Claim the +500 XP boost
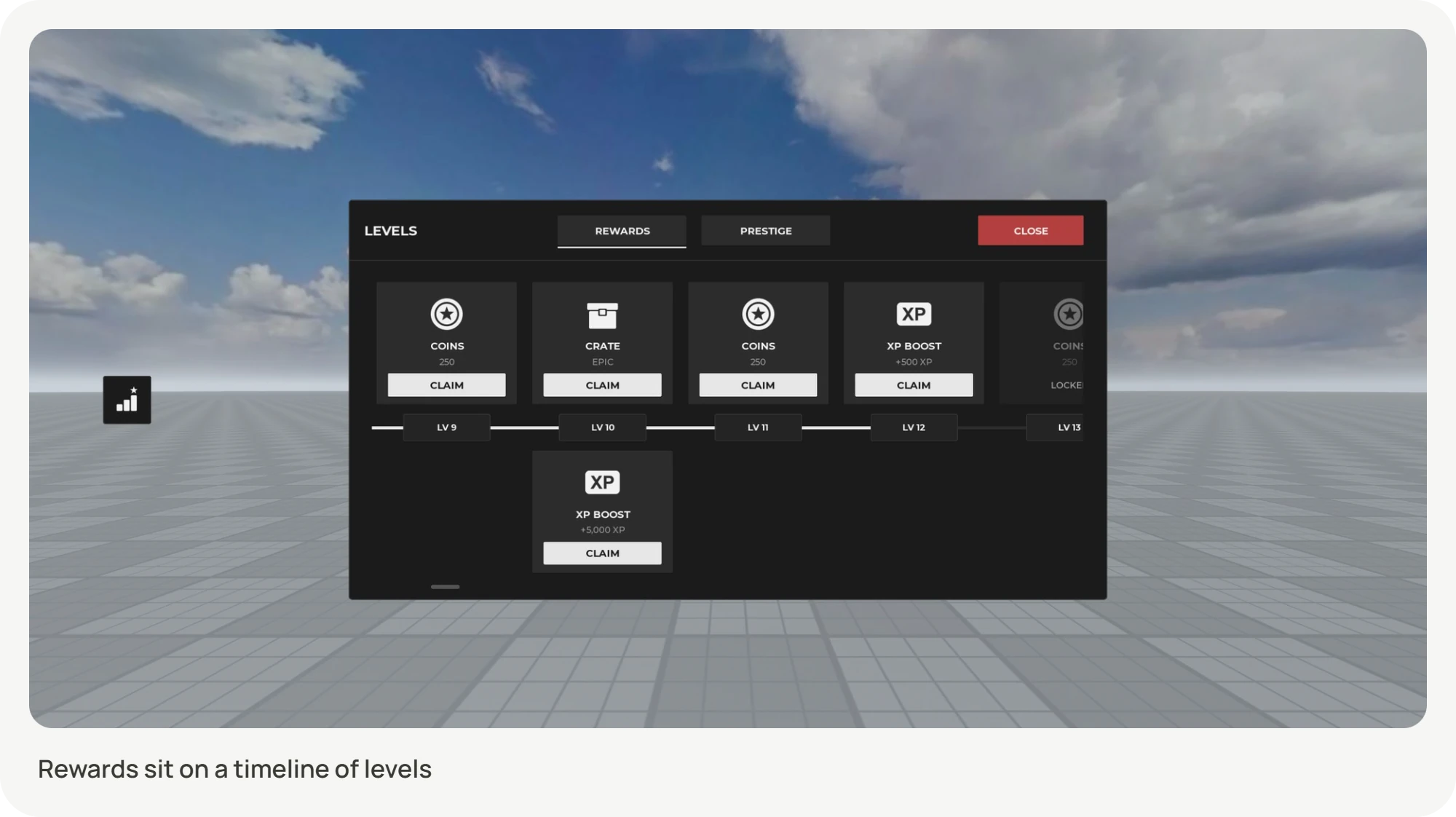The height and width of the screenshot is (817, 1456). (x=914, y=385)
